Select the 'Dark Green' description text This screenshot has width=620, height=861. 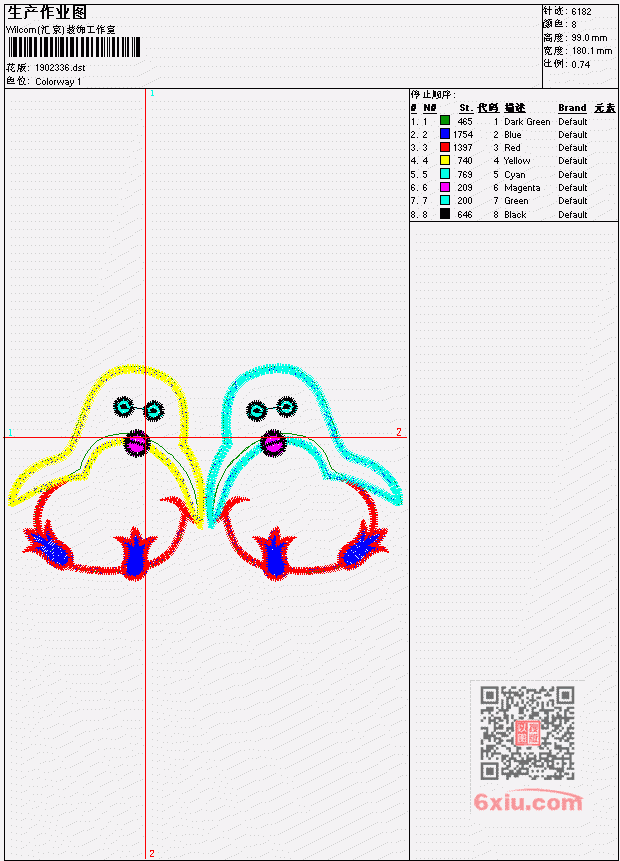tap(527, 121)
